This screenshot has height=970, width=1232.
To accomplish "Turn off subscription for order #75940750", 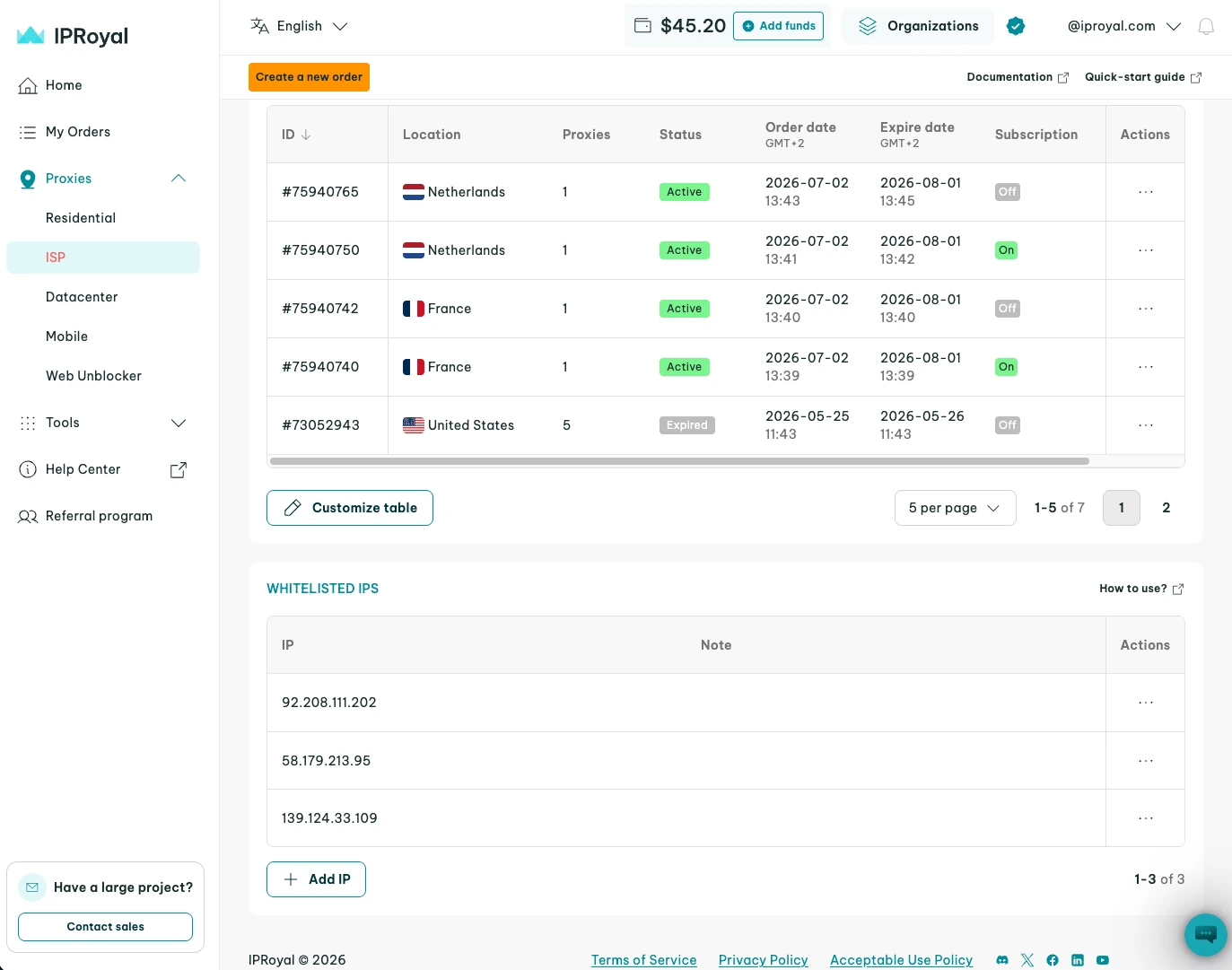I will (1006, 250).
